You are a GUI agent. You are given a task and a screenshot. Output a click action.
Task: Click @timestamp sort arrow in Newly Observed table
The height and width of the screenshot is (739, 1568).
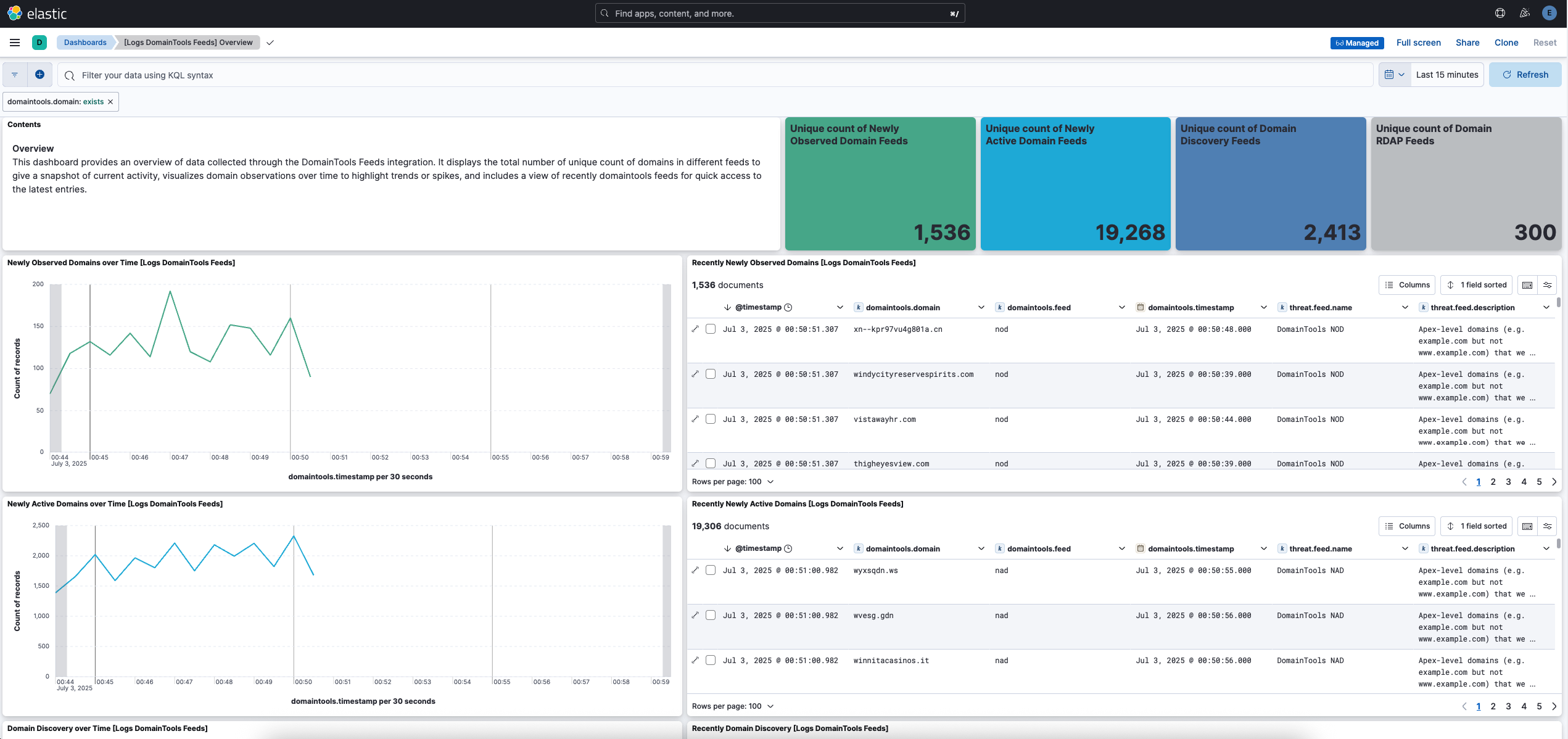[727, 307]
